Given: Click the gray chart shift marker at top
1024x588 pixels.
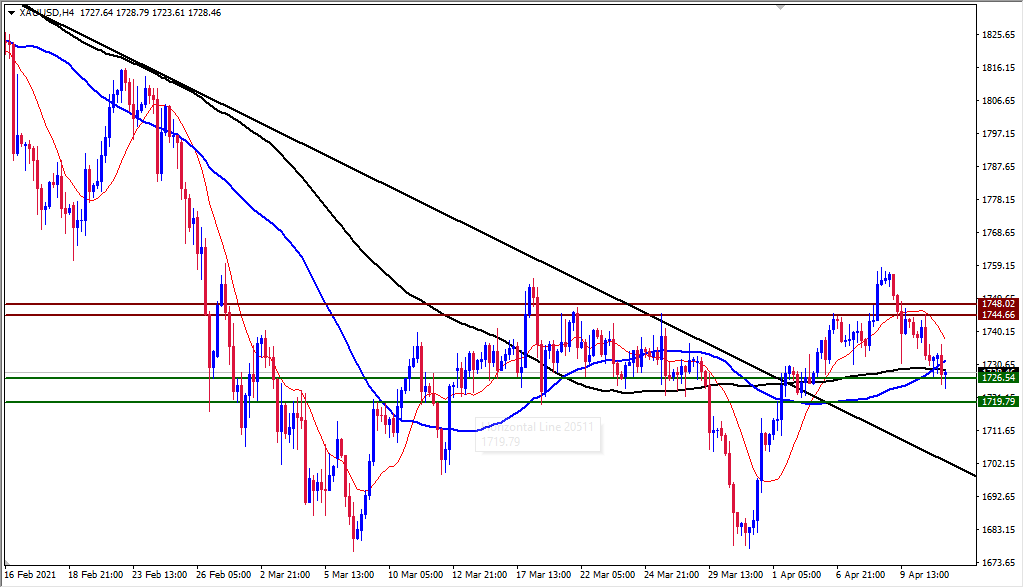Looking at the screenshot, I should pos(780,7).
